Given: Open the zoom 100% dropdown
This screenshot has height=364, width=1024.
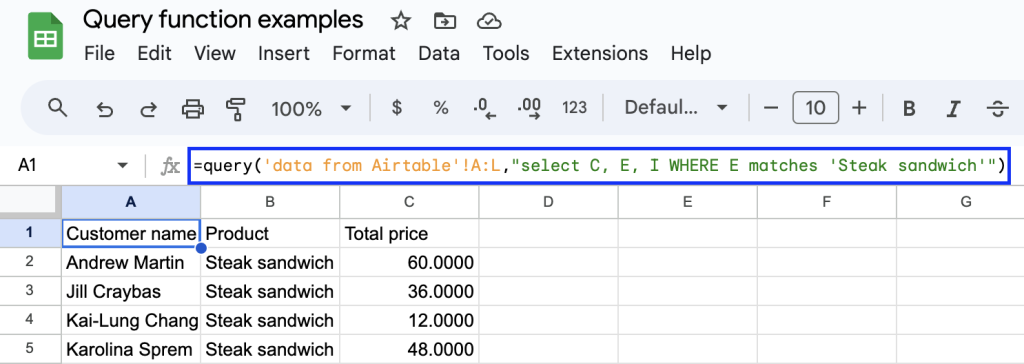Looking at the screenshot, I should (312, 108).
